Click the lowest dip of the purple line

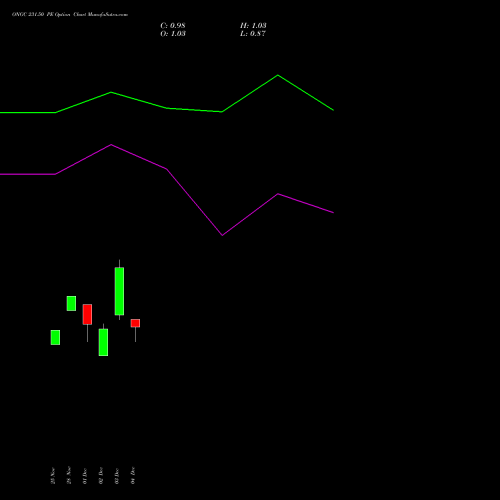[x=222, y=235]
